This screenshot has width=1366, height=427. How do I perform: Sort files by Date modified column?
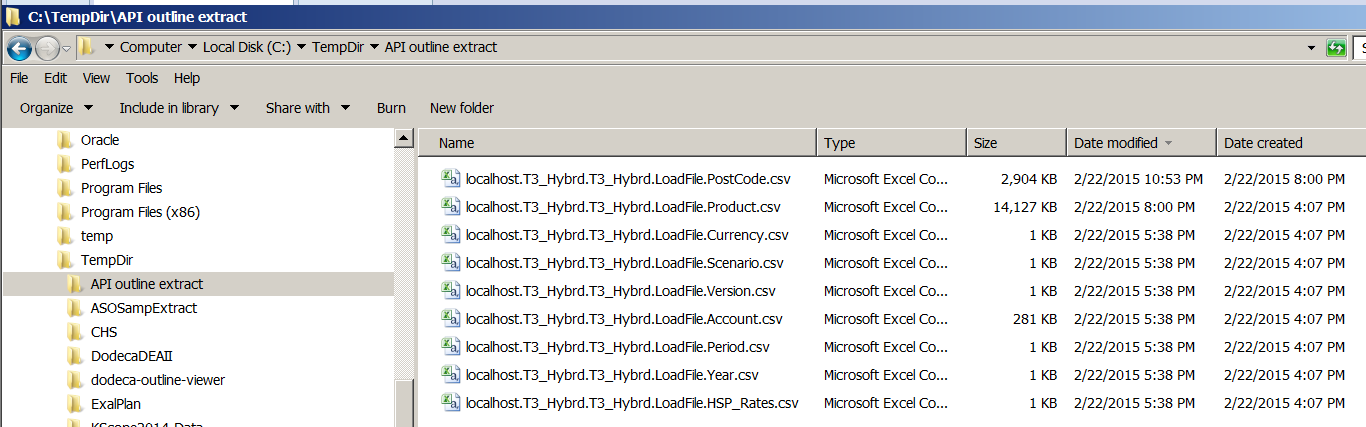(x=1116, y=143)
